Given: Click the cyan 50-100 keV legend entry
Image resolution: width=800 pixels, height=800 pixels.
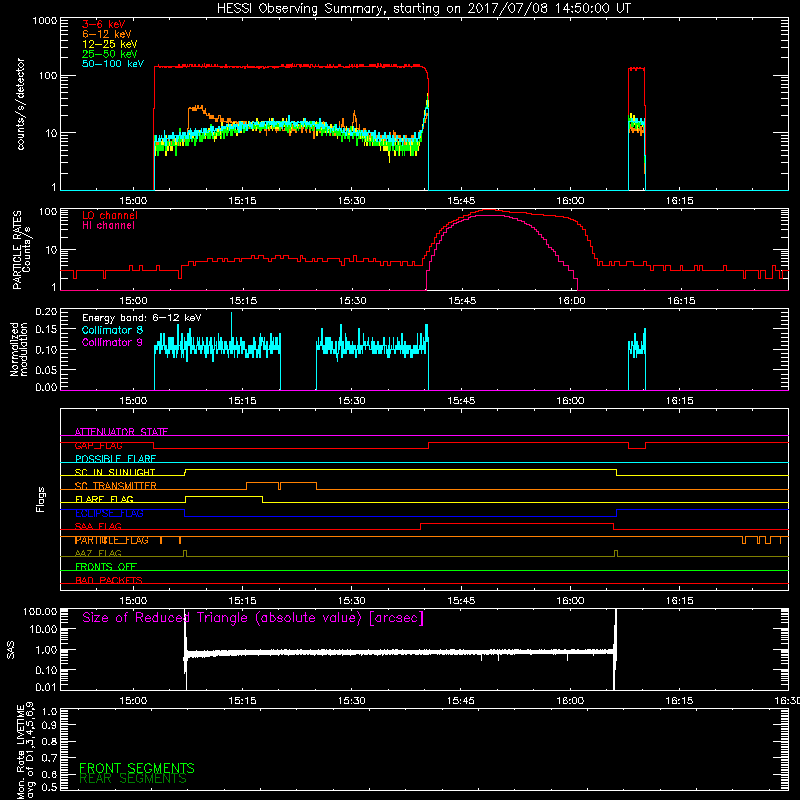Looking at the screenshot, I should point(113,64).
